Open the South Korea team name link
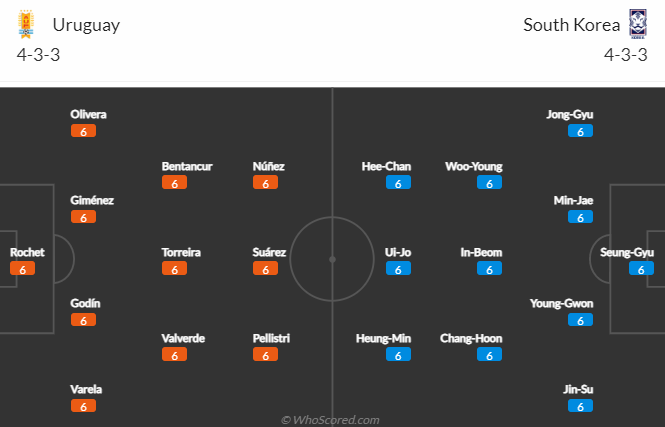Screen dimensions: 665x427 (x=571, y=25)
